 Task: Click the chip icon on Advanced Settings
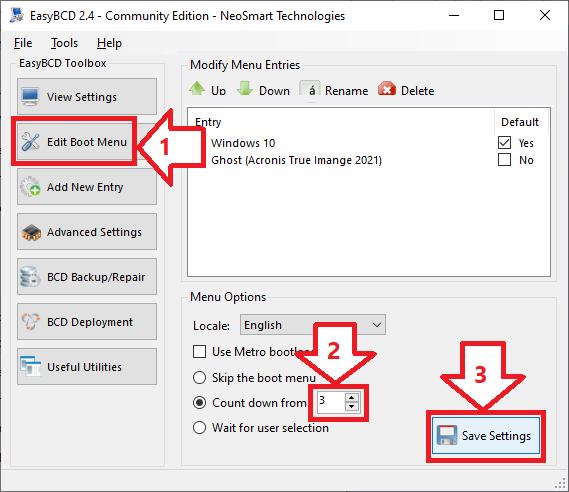(31, 232)
